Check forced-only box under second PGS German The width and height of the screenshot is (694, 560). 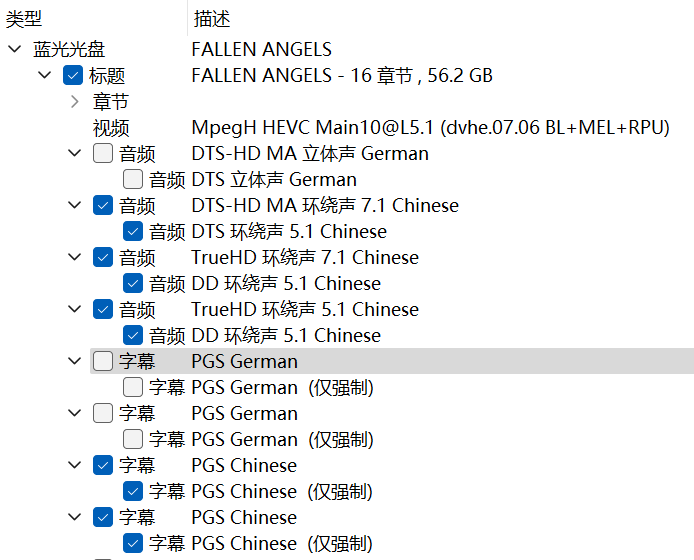tap(133, 439)
